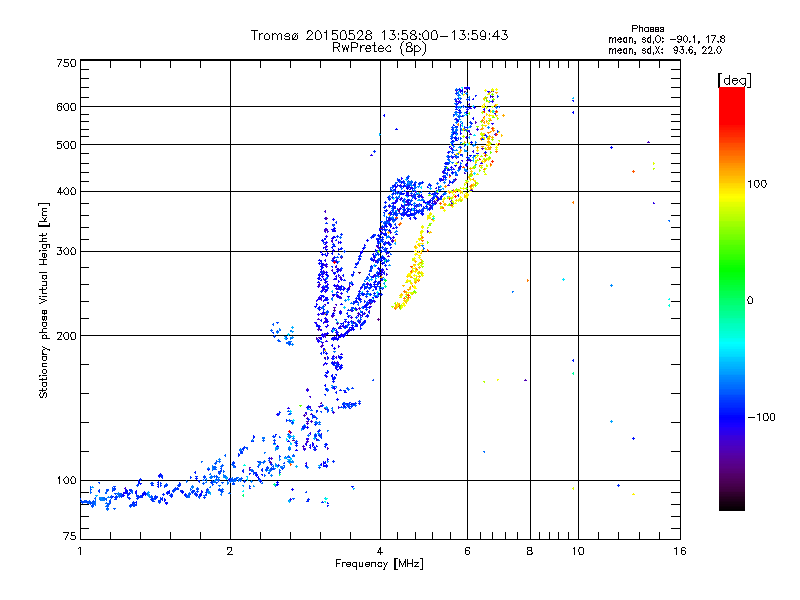The height and width of the screenshot is (600, 800).
Task: Click the small blue echo cluster near 200 km at 2.6 MHz
Action: pos(282,334)
